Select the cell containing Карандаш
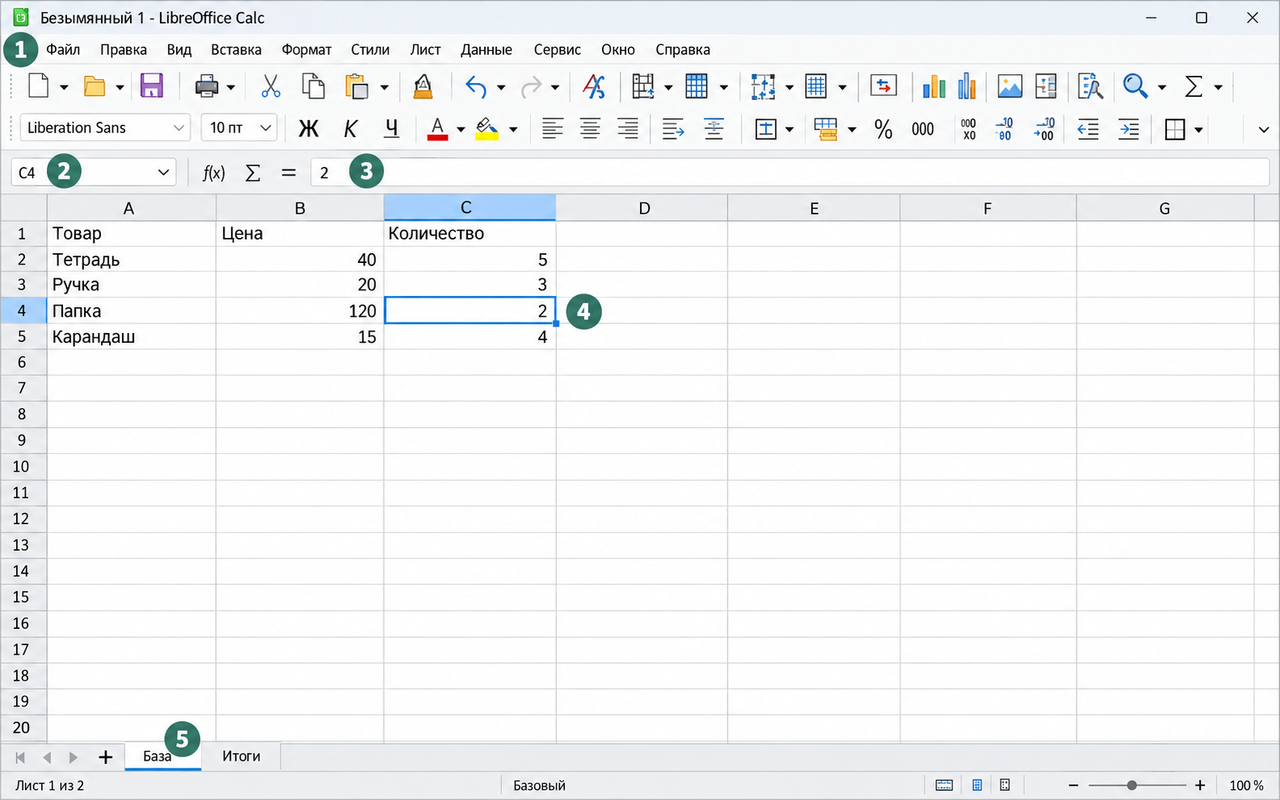The width and height of the screenshot is (1280, 800). [x=132, y=337]
